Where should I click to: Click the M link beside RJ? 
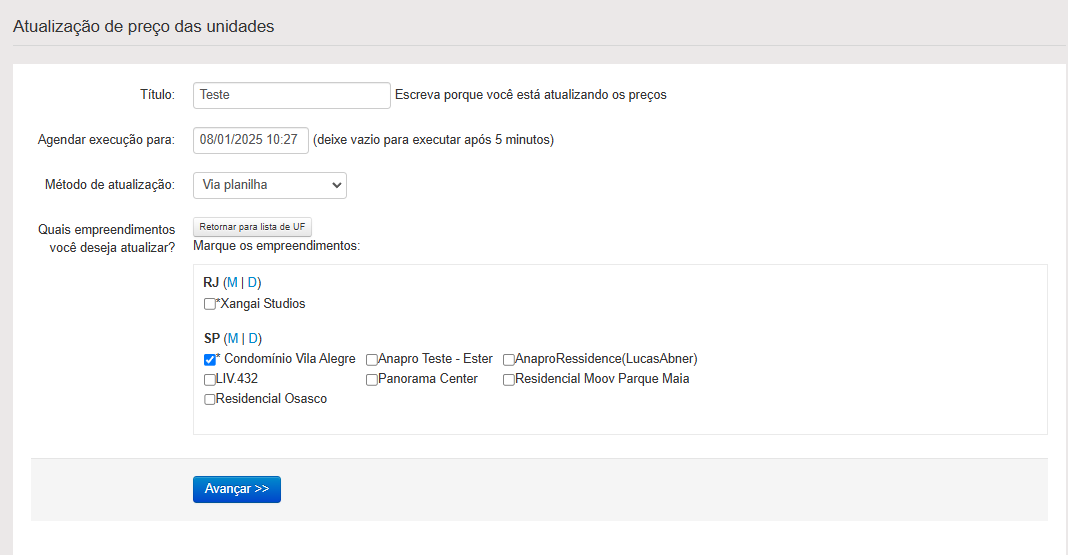(x=232, y=283)
